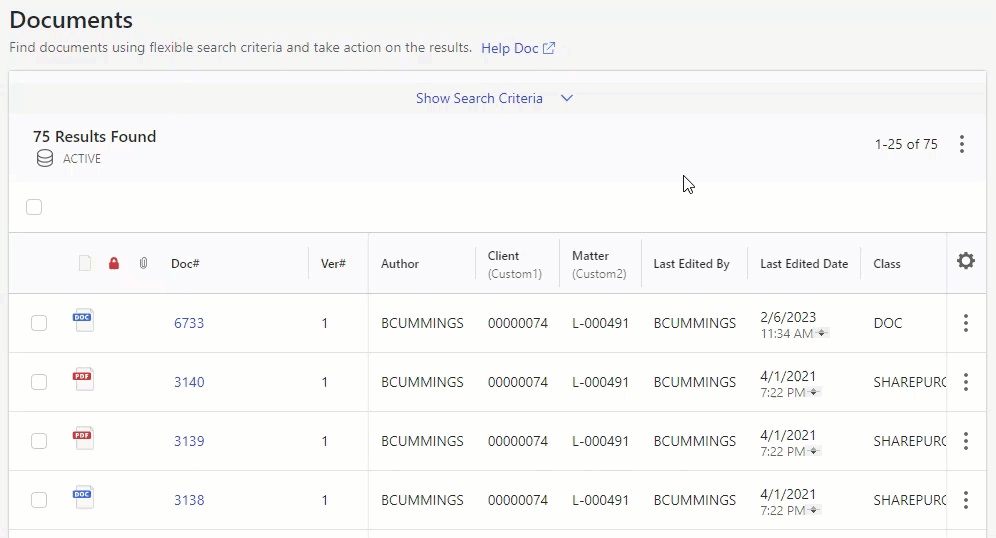
Task: Click the DOC file icon for document 3138
Action: [x=83, y=498]
